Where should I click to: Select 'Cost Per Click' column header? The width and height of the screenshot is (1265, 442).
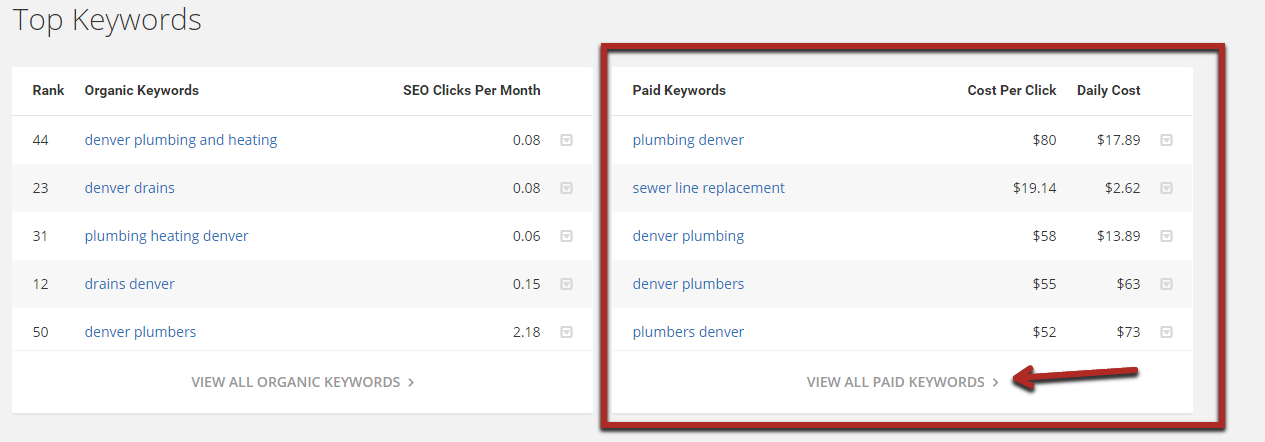pyautogui.click(x=1012, y=90)
